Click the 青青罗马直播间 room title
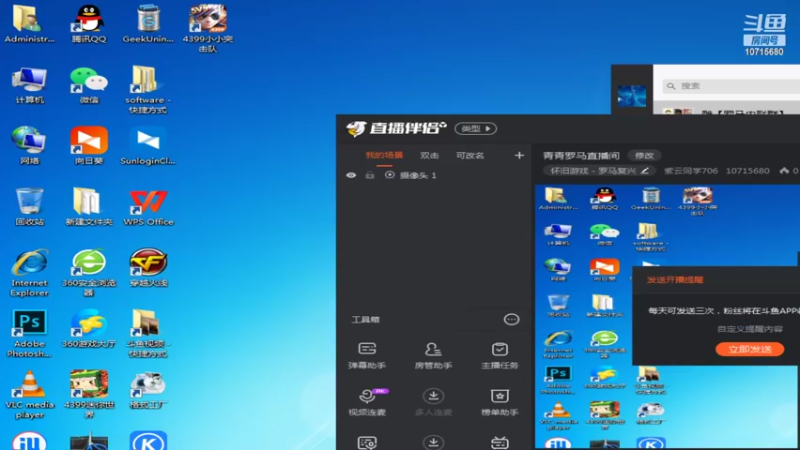800x450 pixels. point(581,156)
